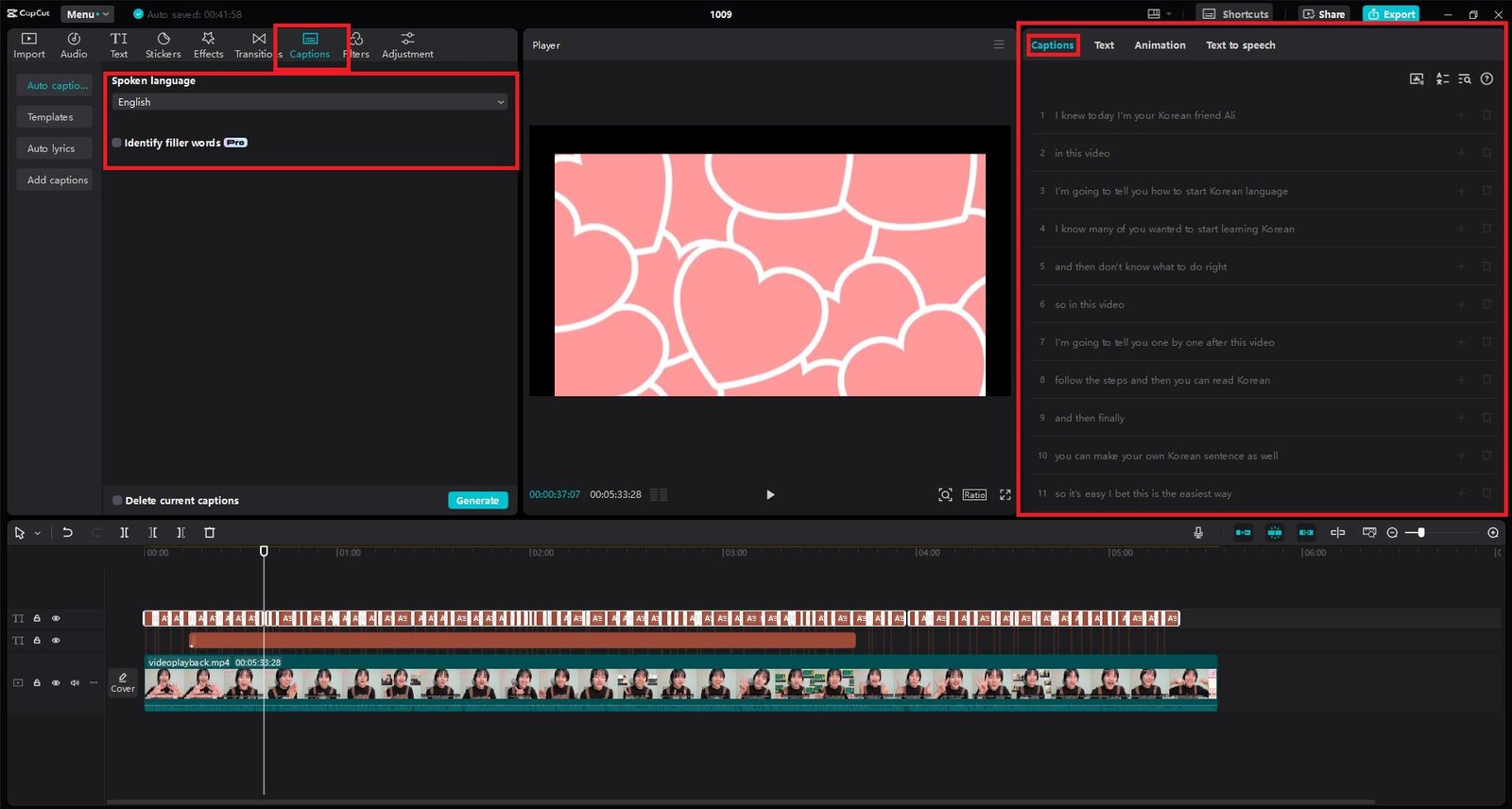Click the Split clip tool
Screen dimensions: 1512x809
(124, 533)
